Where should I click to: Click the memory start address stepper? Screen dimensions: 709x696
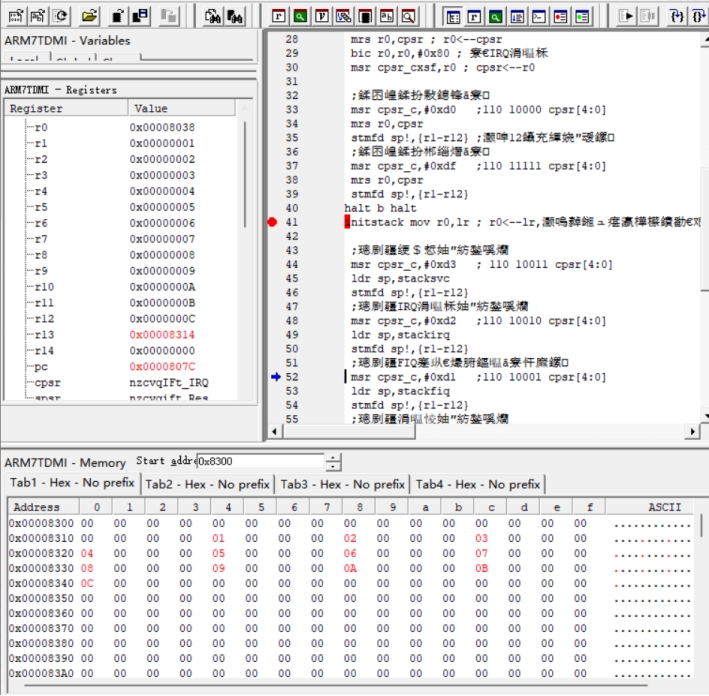tap(334, 462)
